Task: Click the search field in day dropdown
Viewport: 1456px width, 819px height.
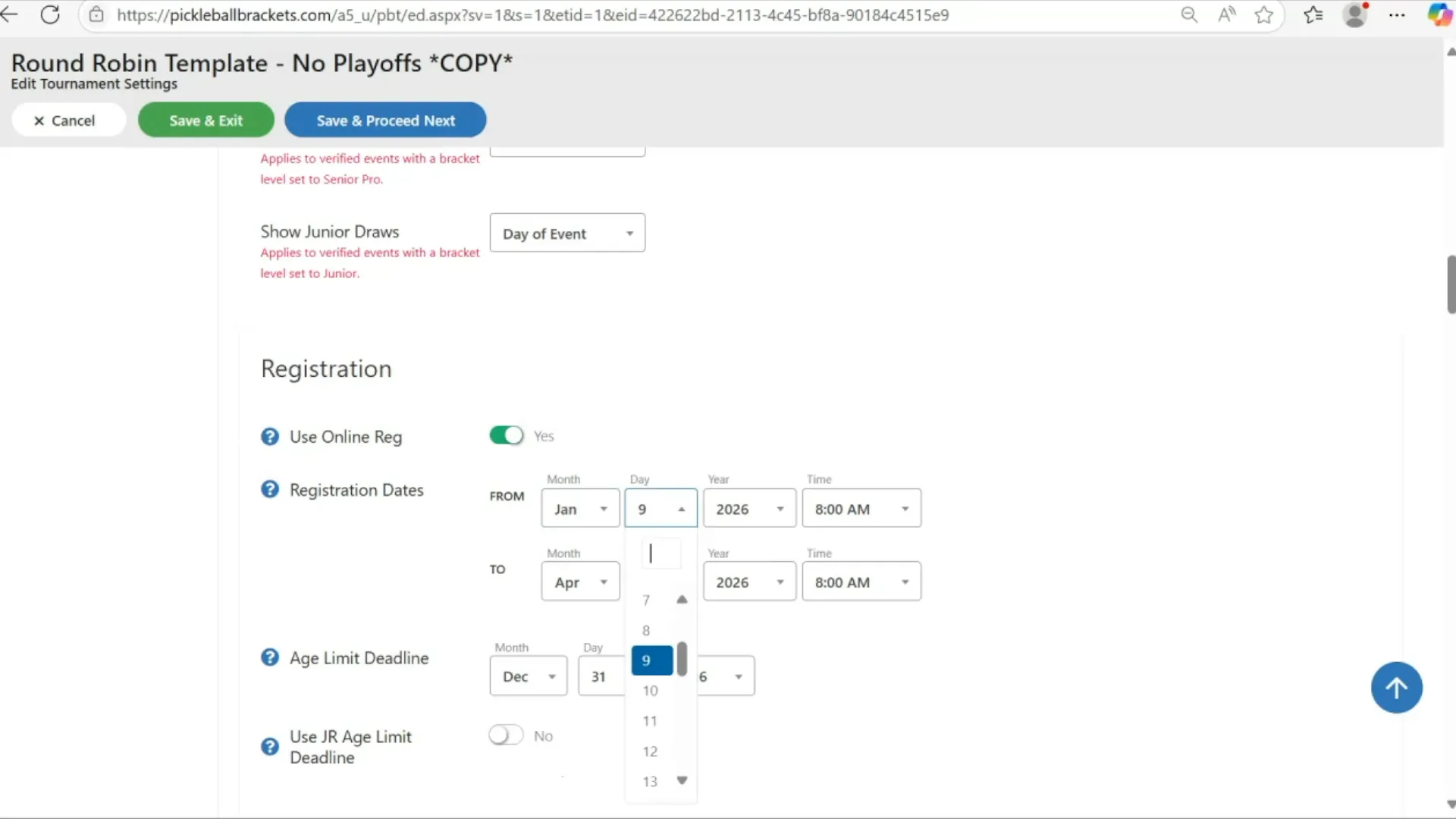Action: tap(661, 554)
